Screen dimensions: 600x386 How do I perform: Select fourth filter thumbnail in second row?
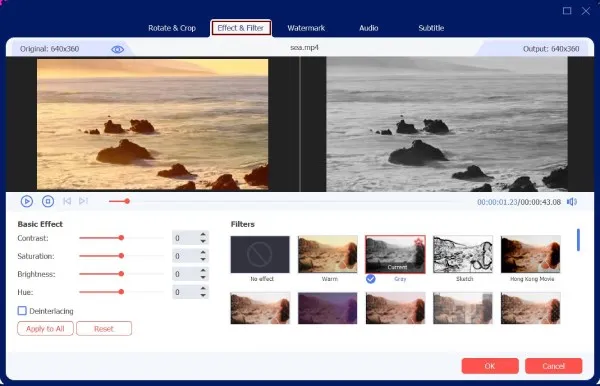463,308
